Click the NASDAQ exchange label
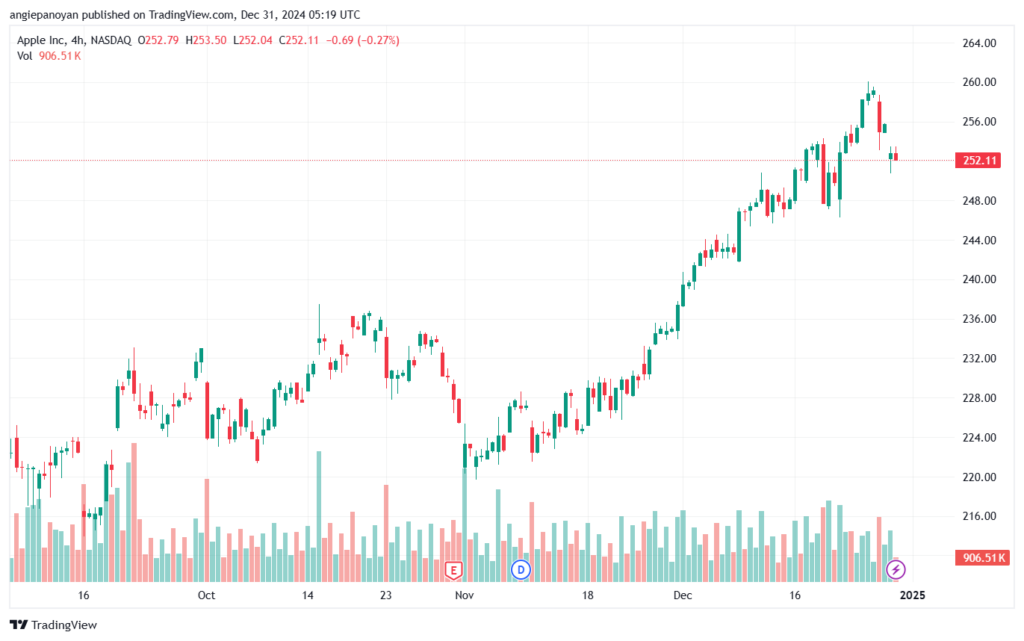Image resolution: width=1024 pixels, height=641 pixels. [110, 40]
